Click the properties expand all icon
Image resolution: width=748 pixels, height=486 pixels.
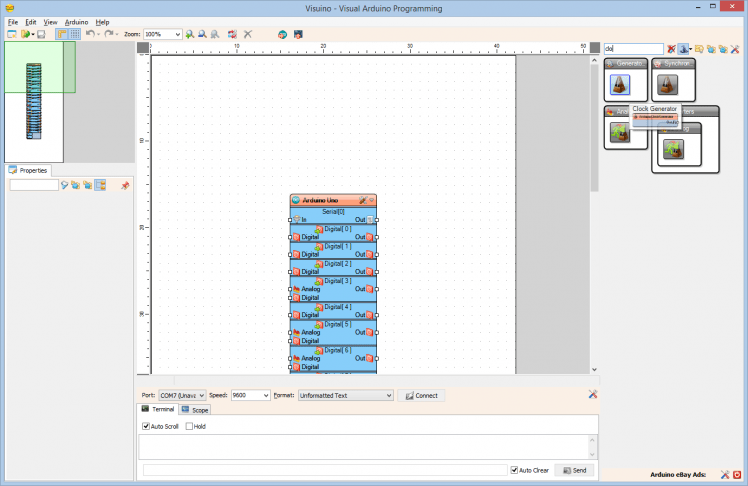76,185
